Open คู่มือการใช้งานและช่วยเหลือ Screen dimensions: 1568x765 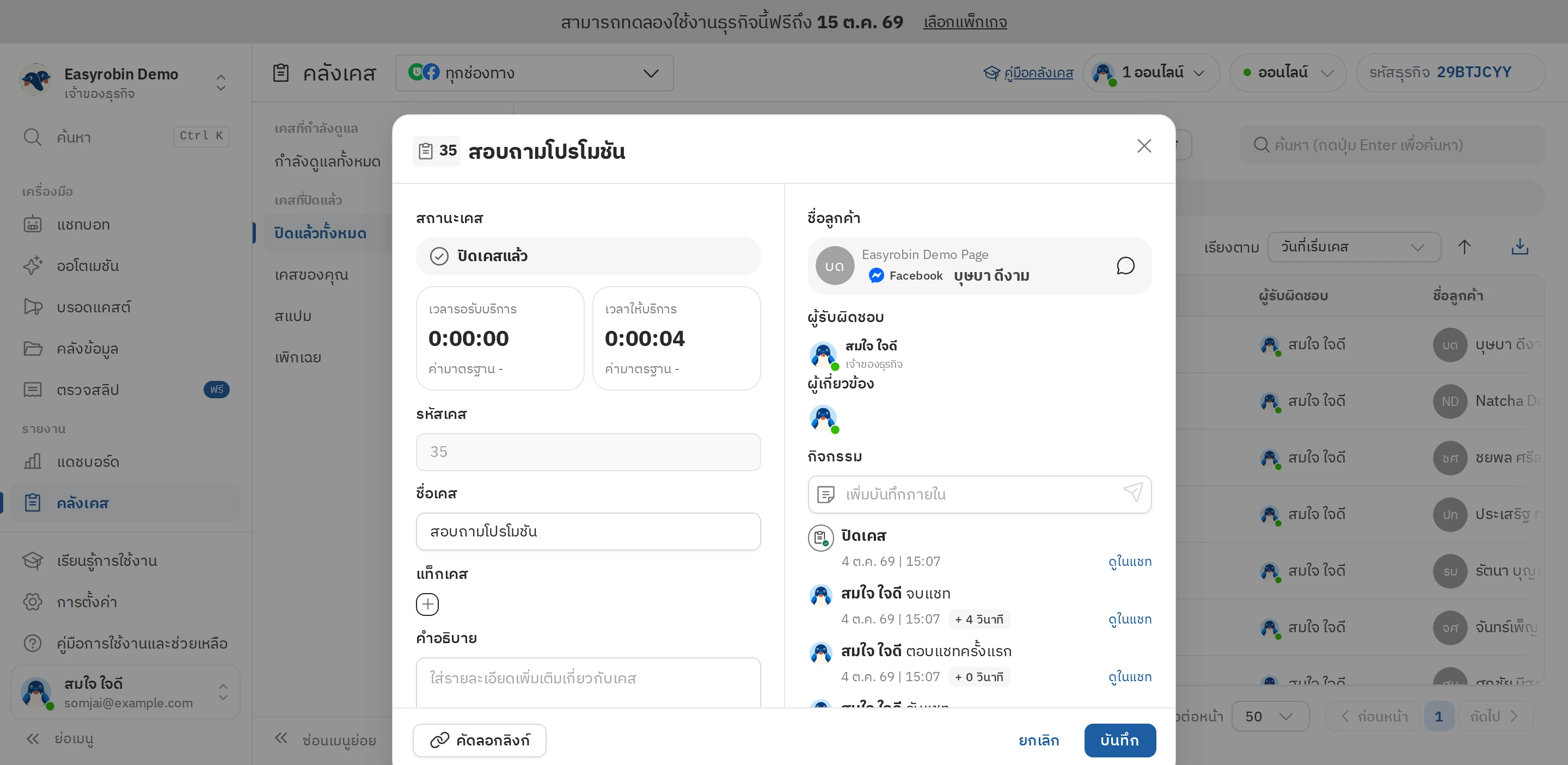[x=126, y=643]
